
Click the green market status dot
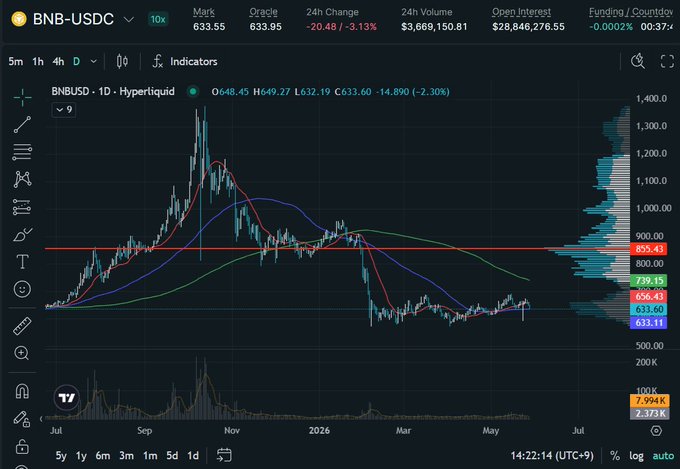(x=193, y=92)
